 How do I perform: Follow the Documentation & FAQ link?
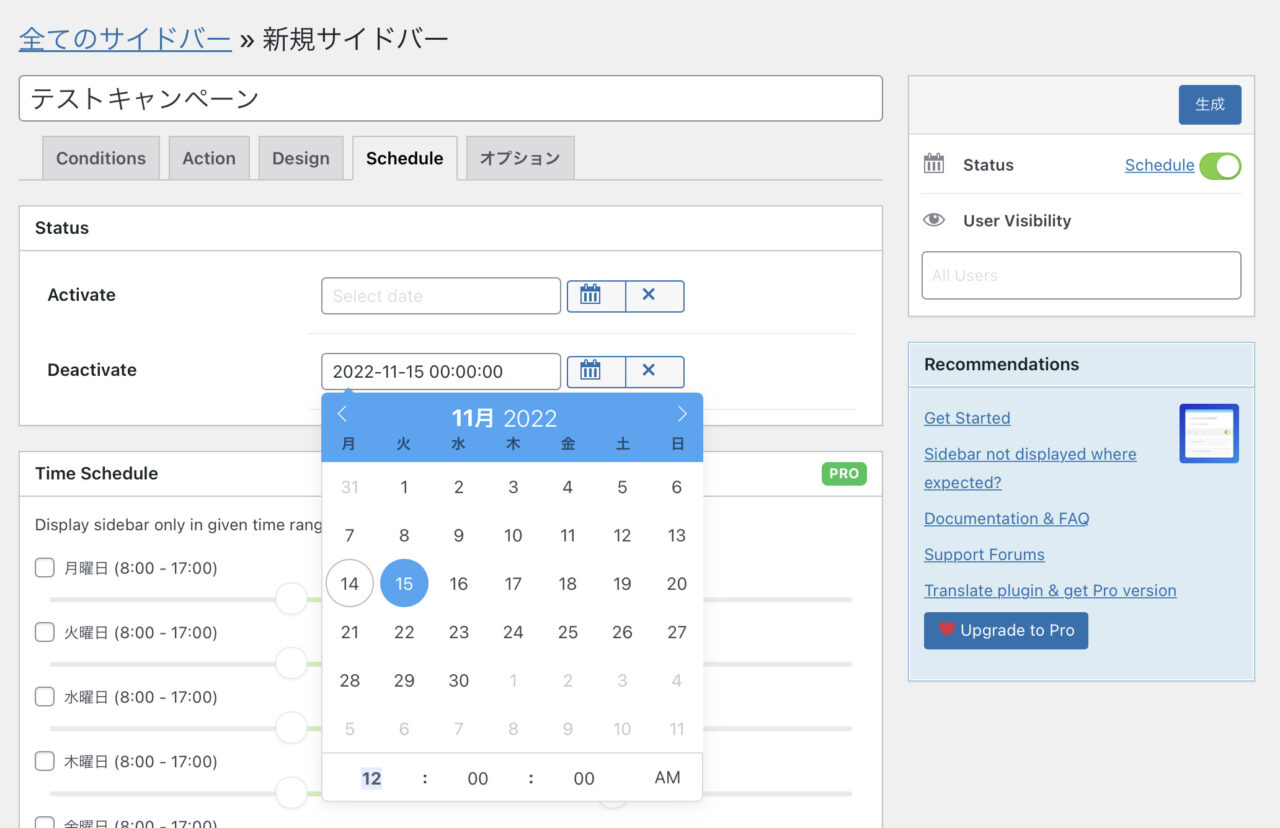click(x=1006, y=518)
